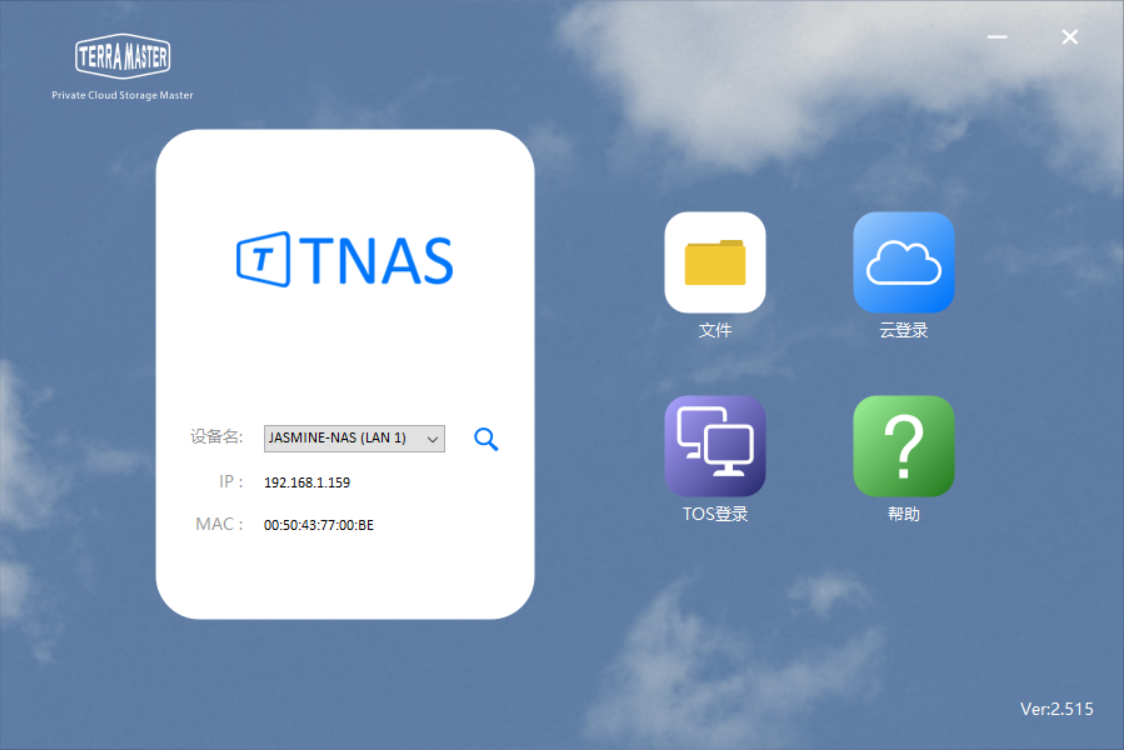
Task: Open the 文件 folder icon
Action: pos(715,262)
